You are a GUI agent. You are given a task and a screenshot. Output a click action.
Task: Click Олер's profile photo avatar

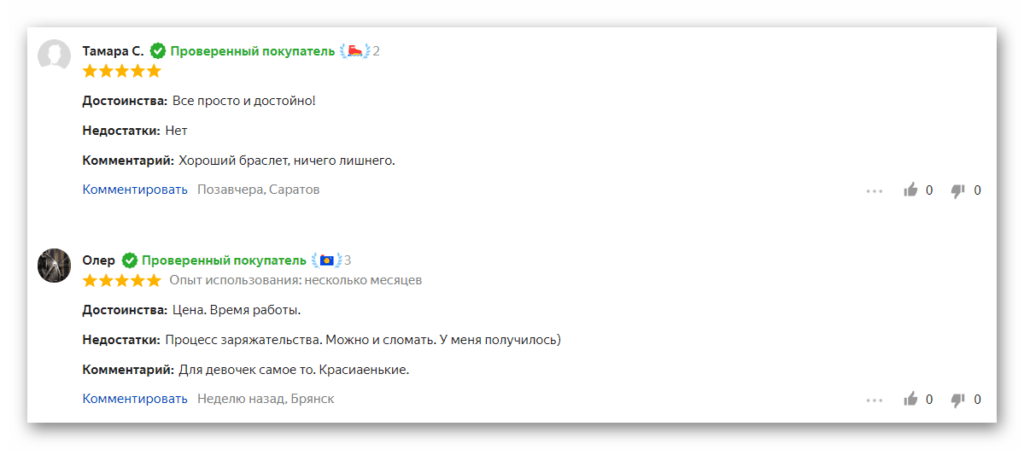click(54, 265)
